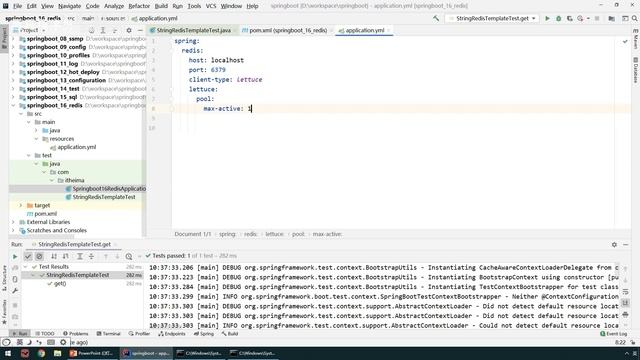Open Favorites tool window on left sidebar
The height and width of the screenshot is (360, 640).
4,312
